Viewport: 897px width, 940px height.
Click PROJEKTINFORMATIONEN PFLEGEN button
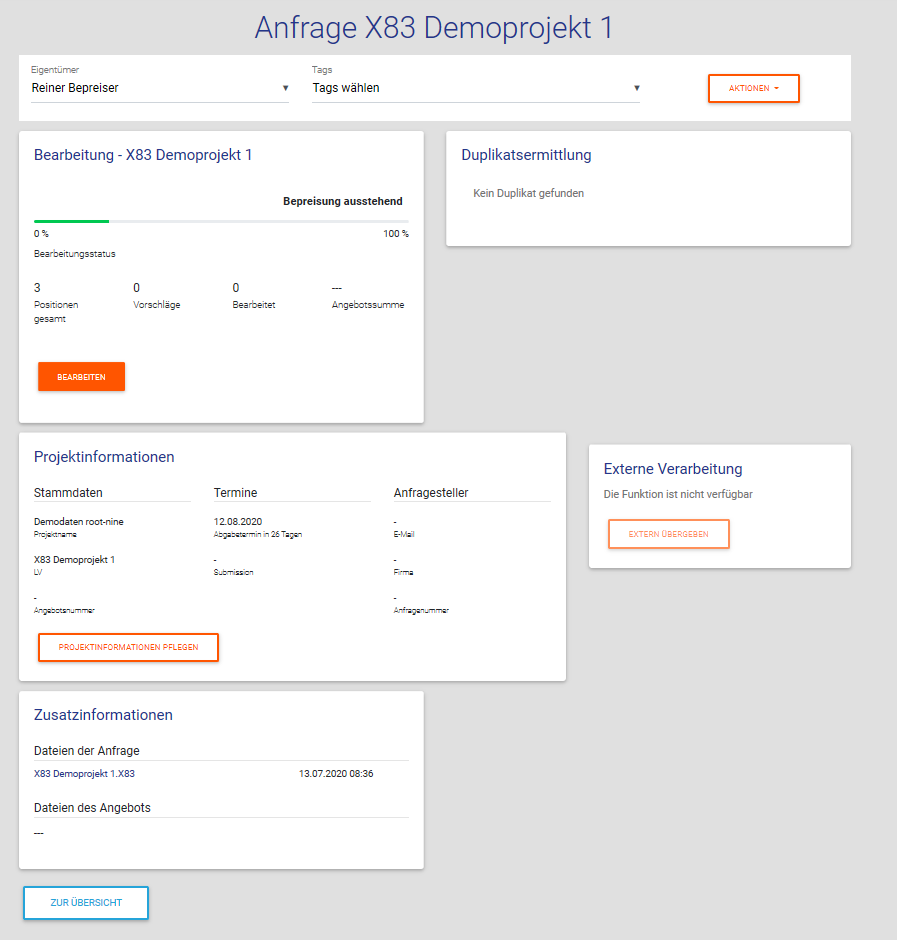(128, 647)
